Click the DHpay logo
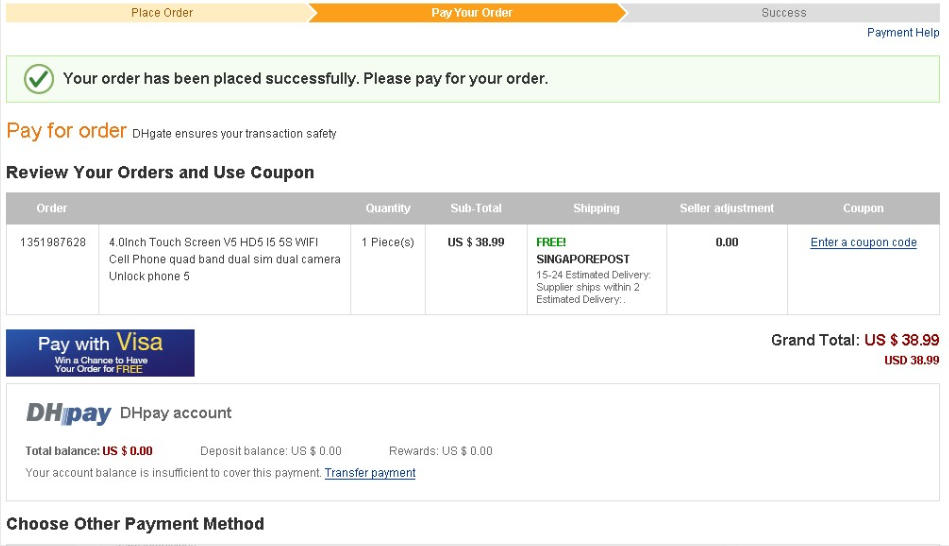Image resolution: width=949 pixels, height=546 pixels. (68, 413)
